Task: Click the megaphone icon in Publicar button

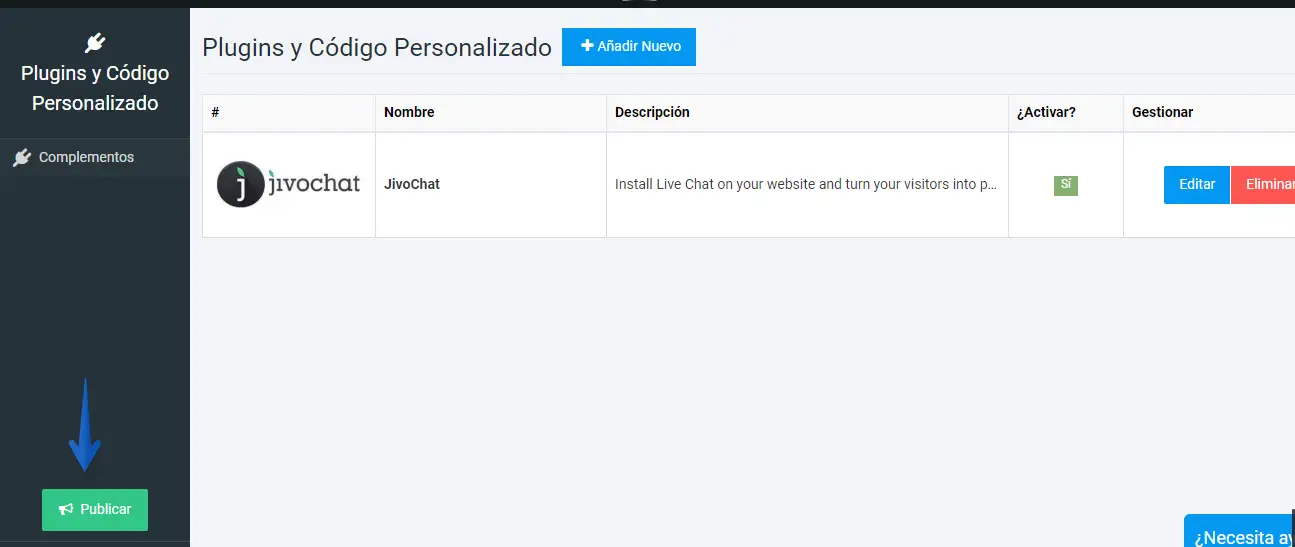Action: coord(66,510)
